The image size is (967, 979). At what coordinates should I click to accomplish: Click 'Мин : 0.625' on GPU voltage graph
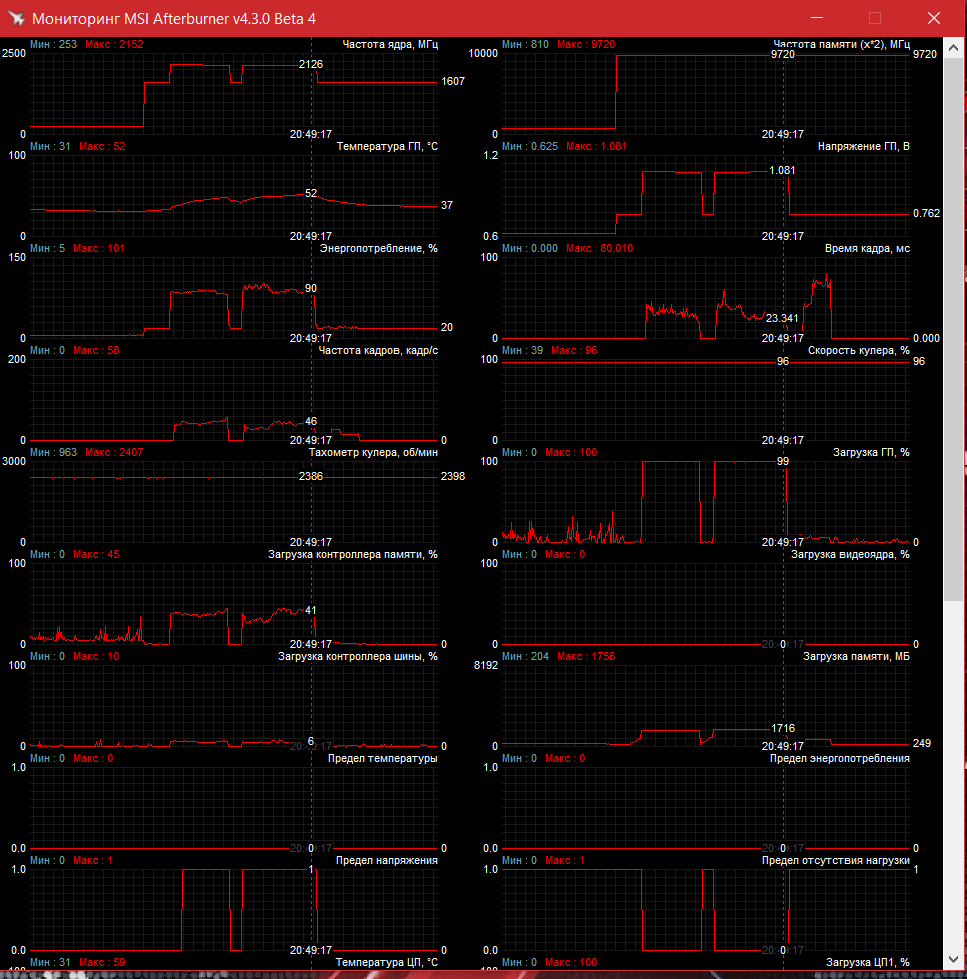point(530,146)
